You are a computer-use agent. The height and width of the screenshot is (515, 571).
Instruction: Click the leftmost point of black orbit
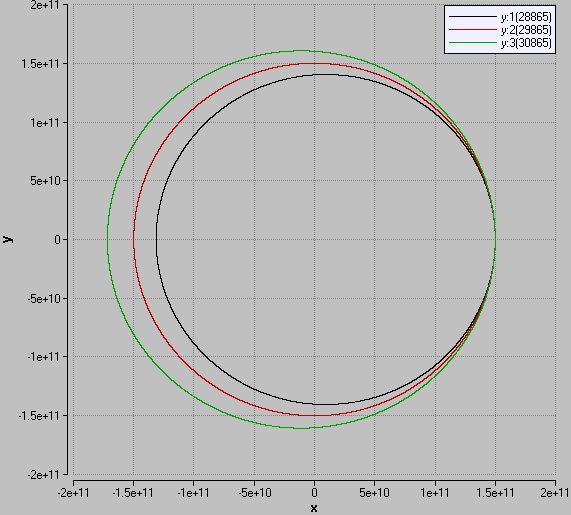point(157,239)
